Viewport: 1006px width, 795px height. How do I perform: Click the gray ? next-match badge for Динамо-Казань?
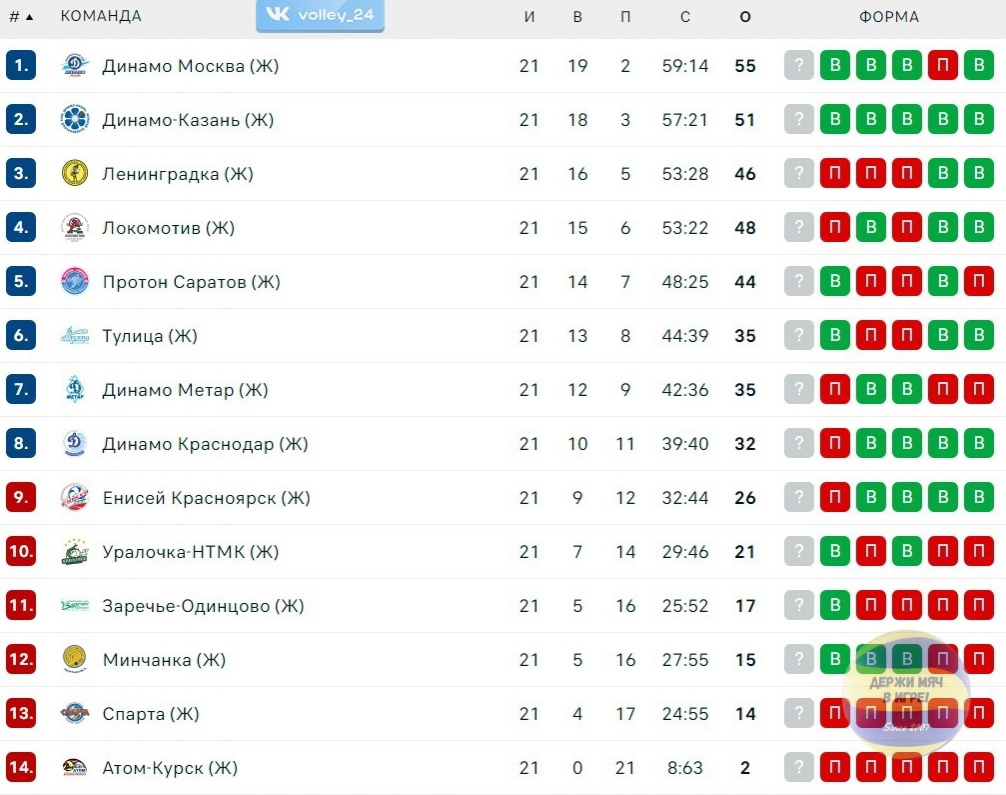click(x=799, y=119)
